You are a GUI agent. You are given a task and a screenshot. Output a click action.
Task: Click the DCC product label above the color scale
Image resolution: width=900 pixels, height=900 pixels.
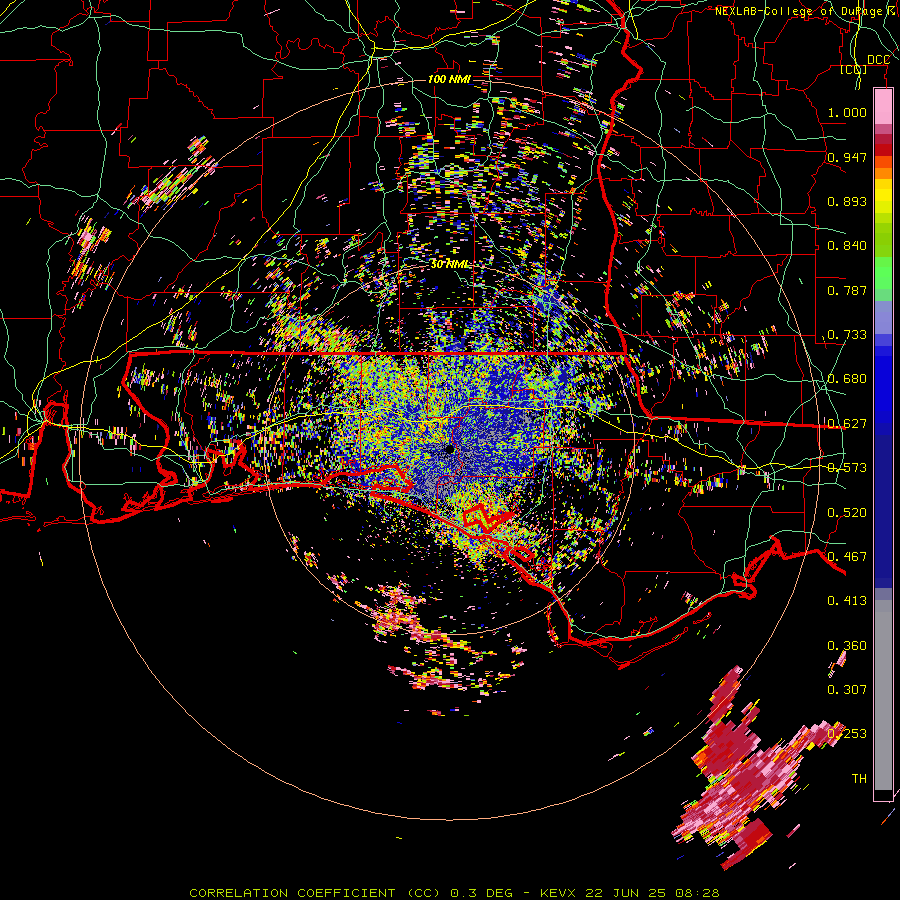click(x=878, y=60)
